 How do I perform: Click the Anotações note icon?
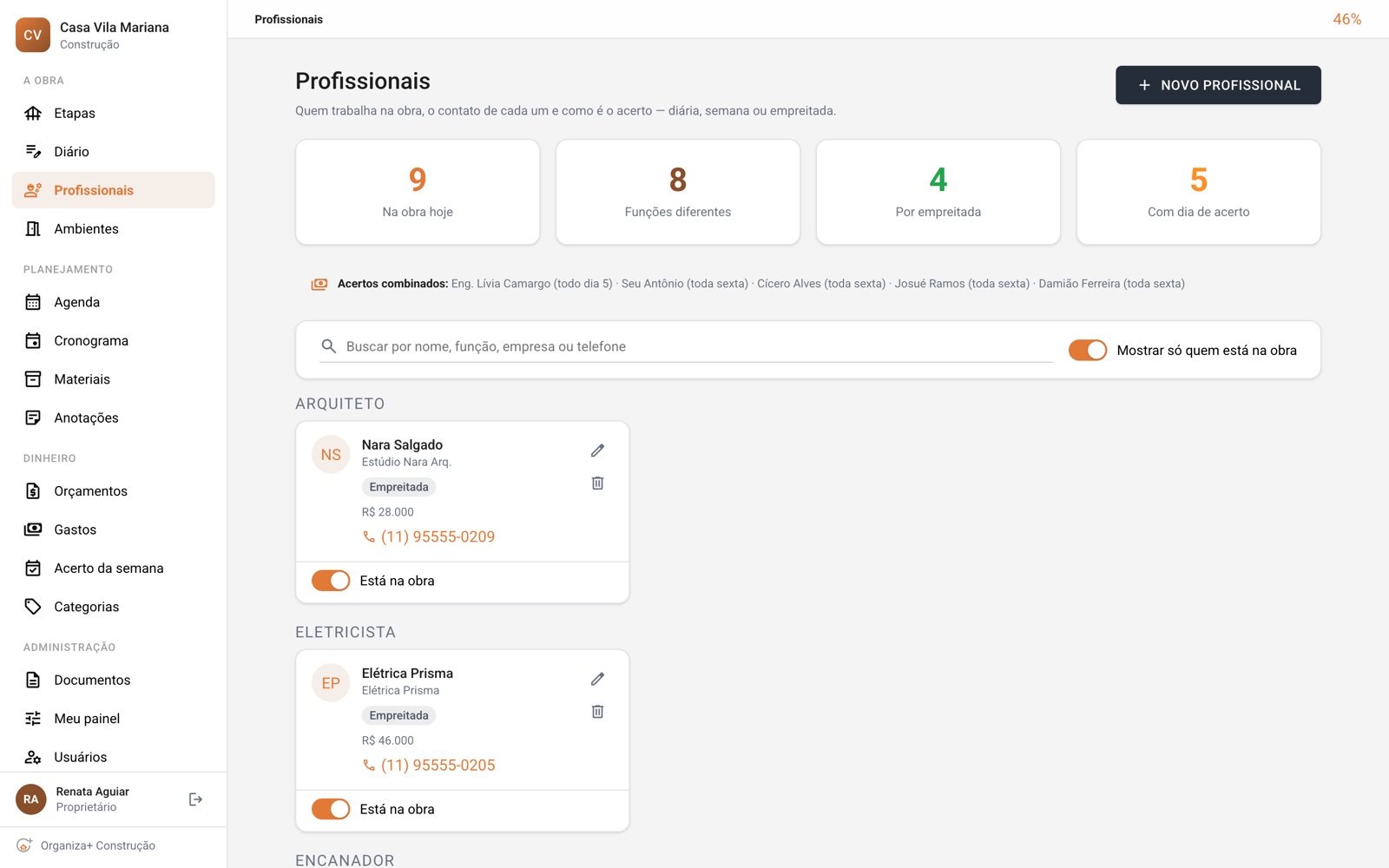[33, 418]
